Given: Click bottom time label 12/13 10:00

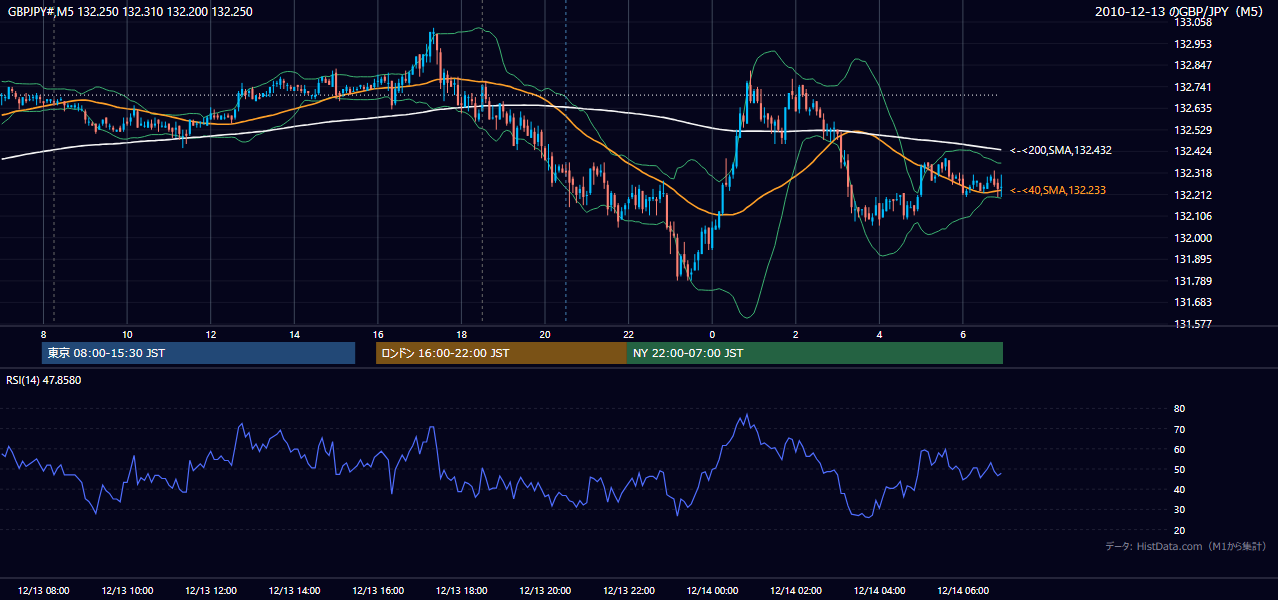Looking at the screenshot, I should point(127,591).
